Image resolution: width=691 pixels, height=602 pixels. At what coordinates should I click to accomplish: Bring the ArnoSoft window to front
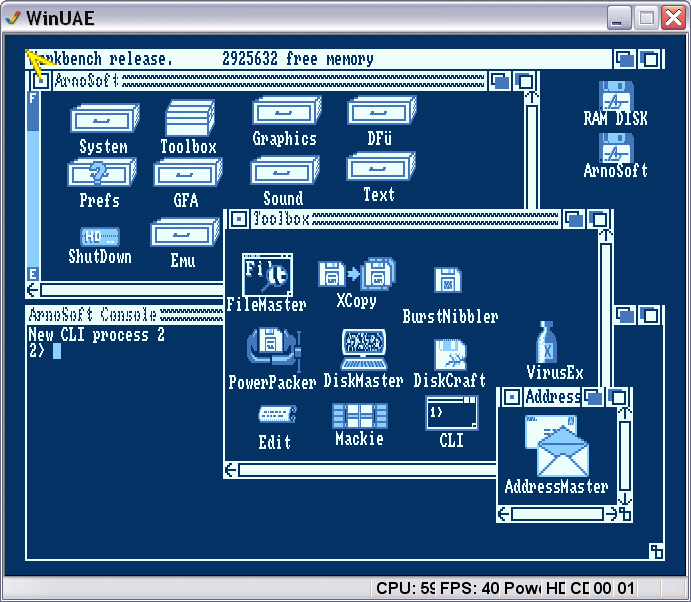[524, 82]
